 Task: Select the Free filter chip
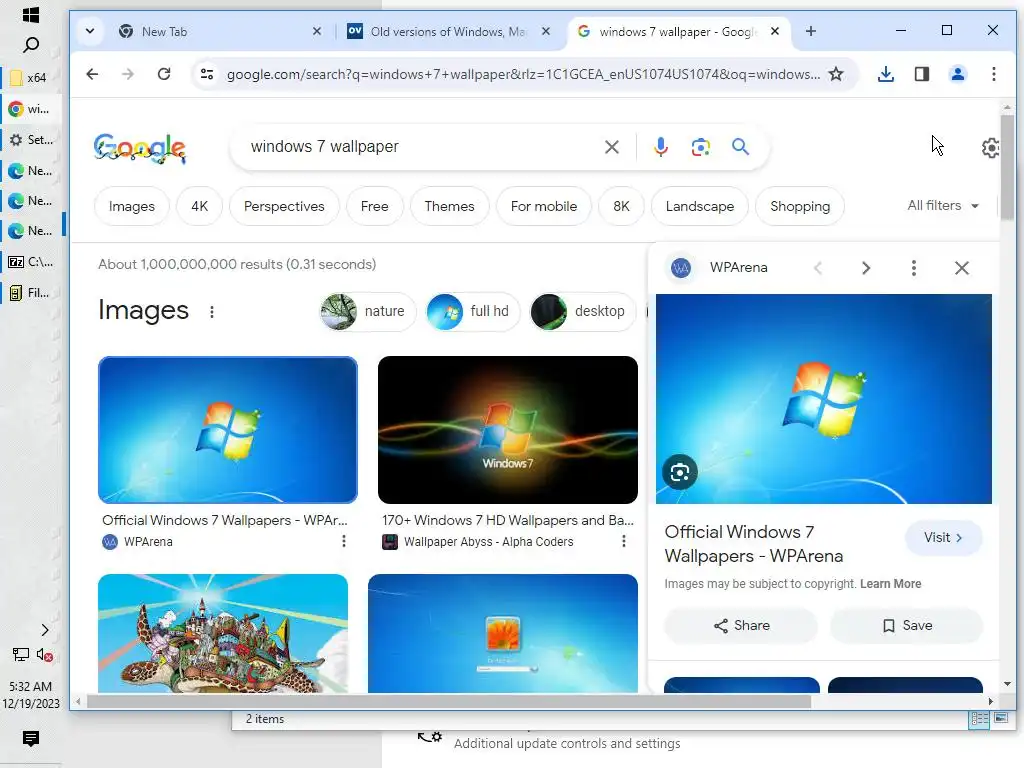374,206
